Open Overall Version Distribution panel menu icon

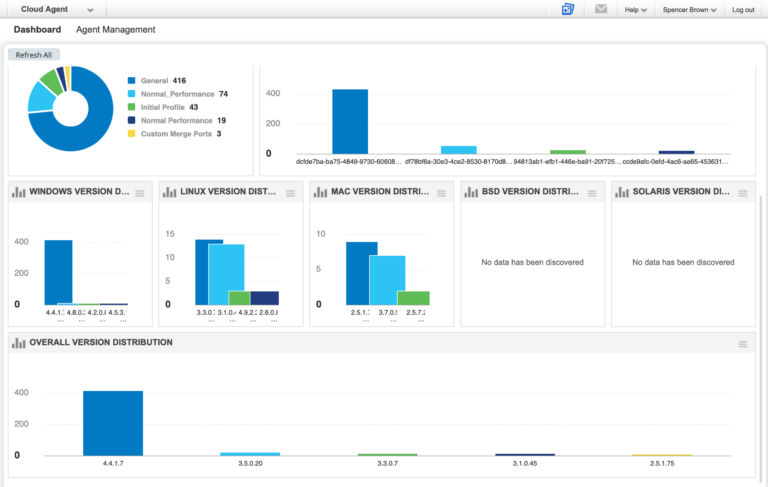point(742,344)
